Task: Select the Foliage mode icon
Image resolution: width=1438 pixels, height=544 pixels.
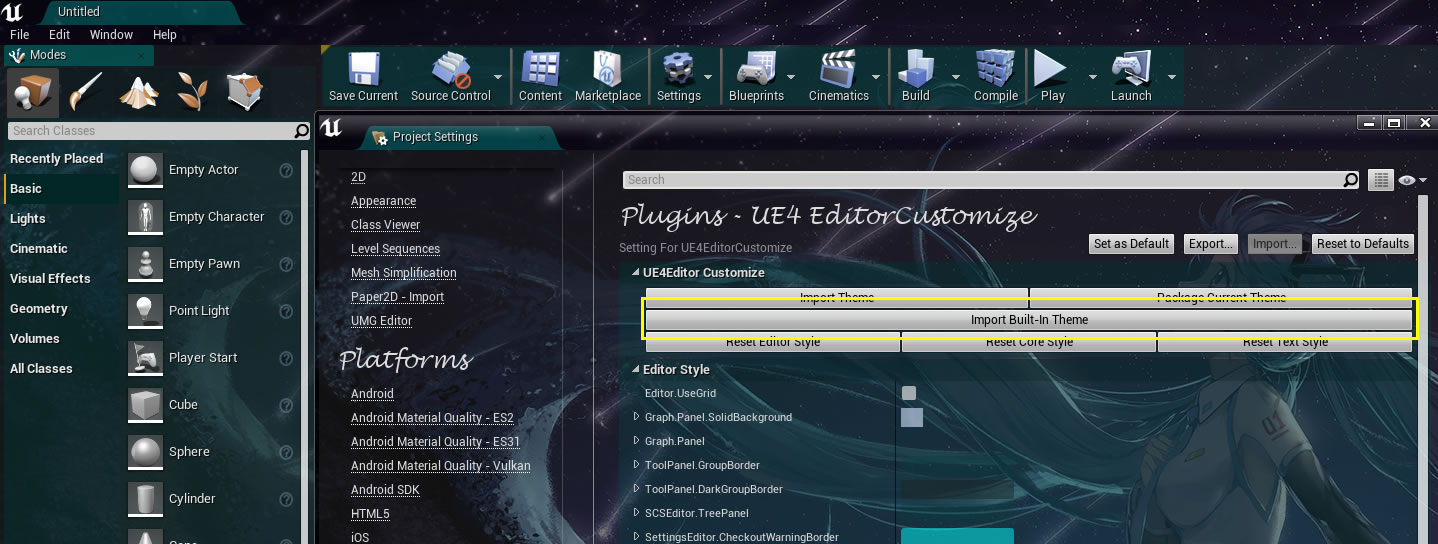Action: [192, 93]
